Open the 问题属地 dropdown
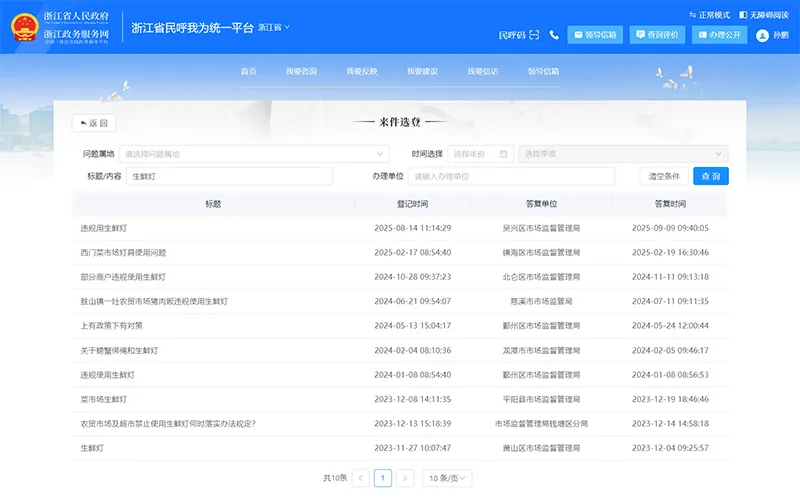This screenshot has height=500, width=800. 254,154
